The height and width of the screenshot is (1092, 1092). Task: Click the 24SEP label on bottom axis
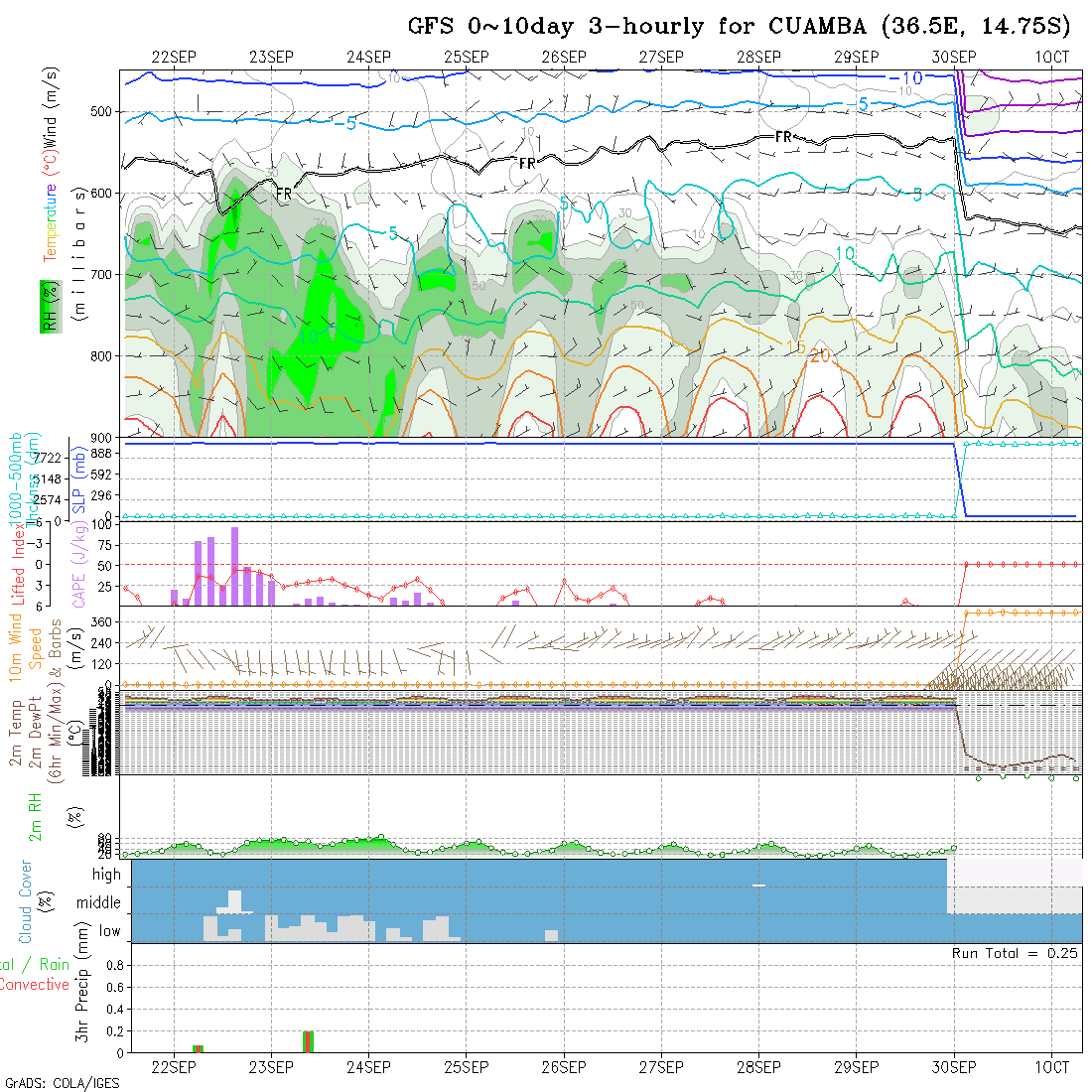click(x=368, y=1067)
